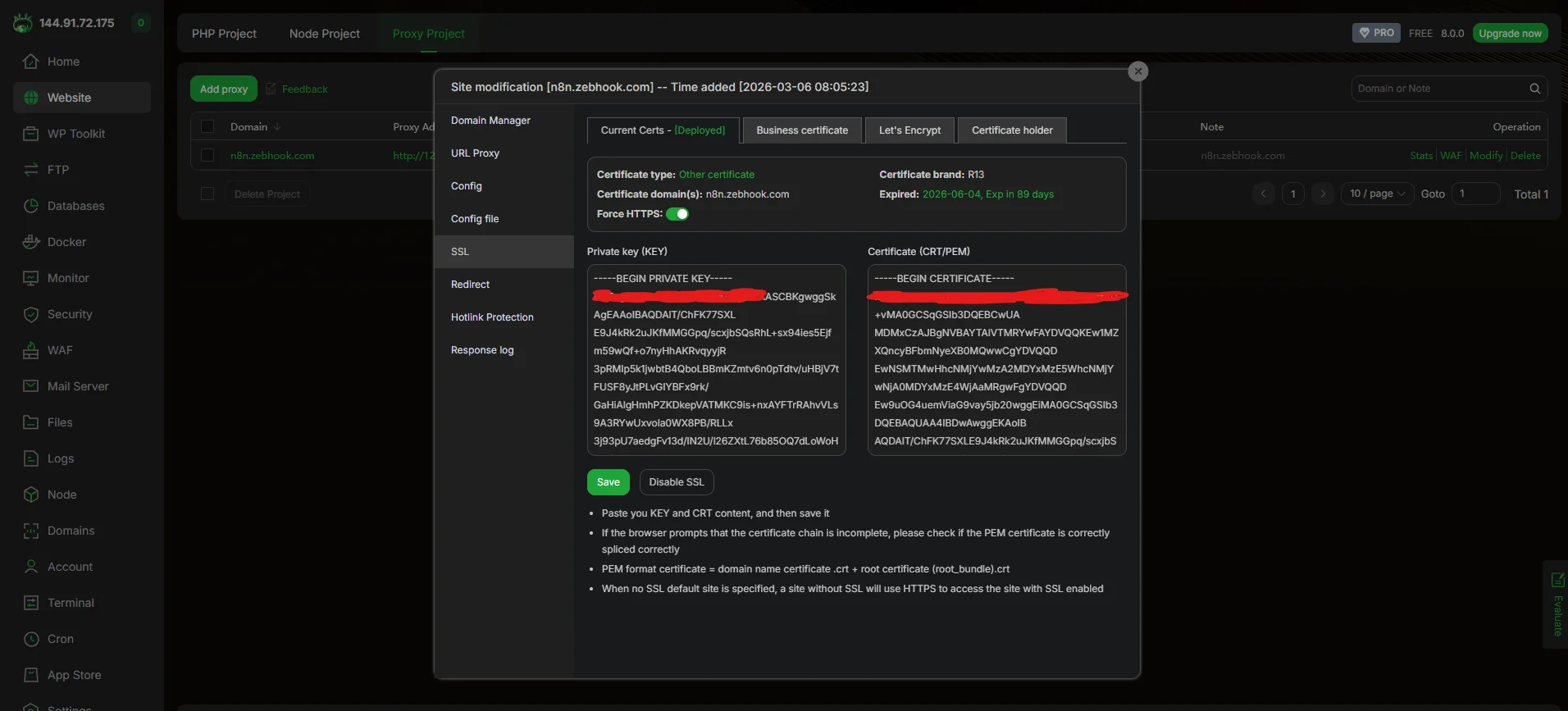Open Cron via its clock icon

click(31, 639)
